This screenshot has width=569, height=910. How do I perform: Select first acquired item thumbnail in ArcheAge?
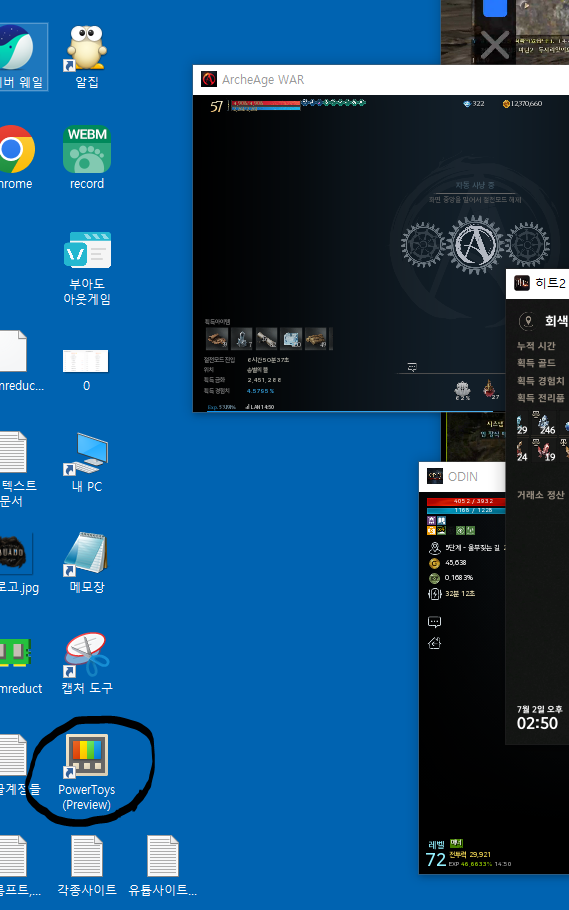tap(217, 338)
